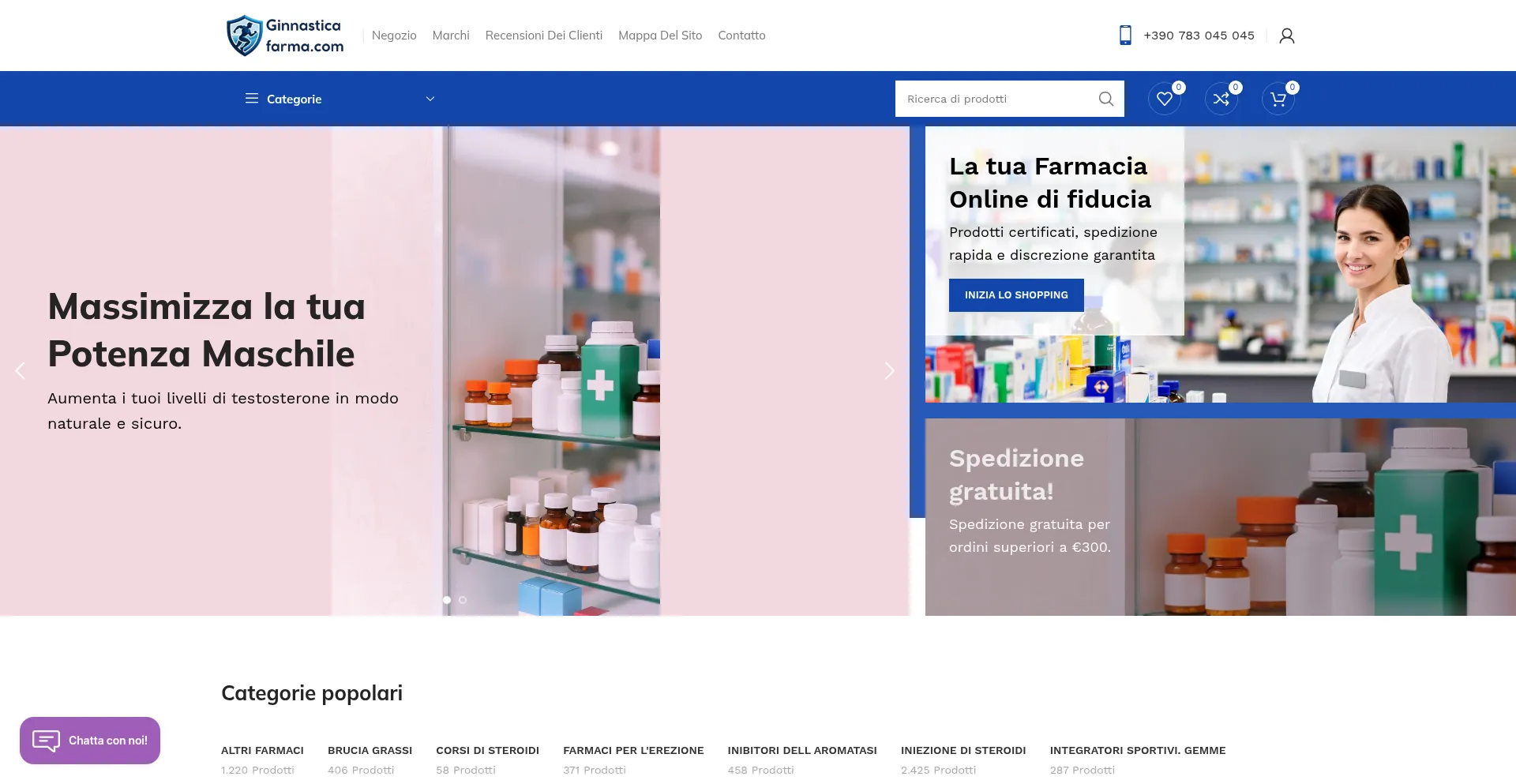Click the user account icon
Image resolution: width=1516 pixels, height=784 pixels.
coord(1287,36)
